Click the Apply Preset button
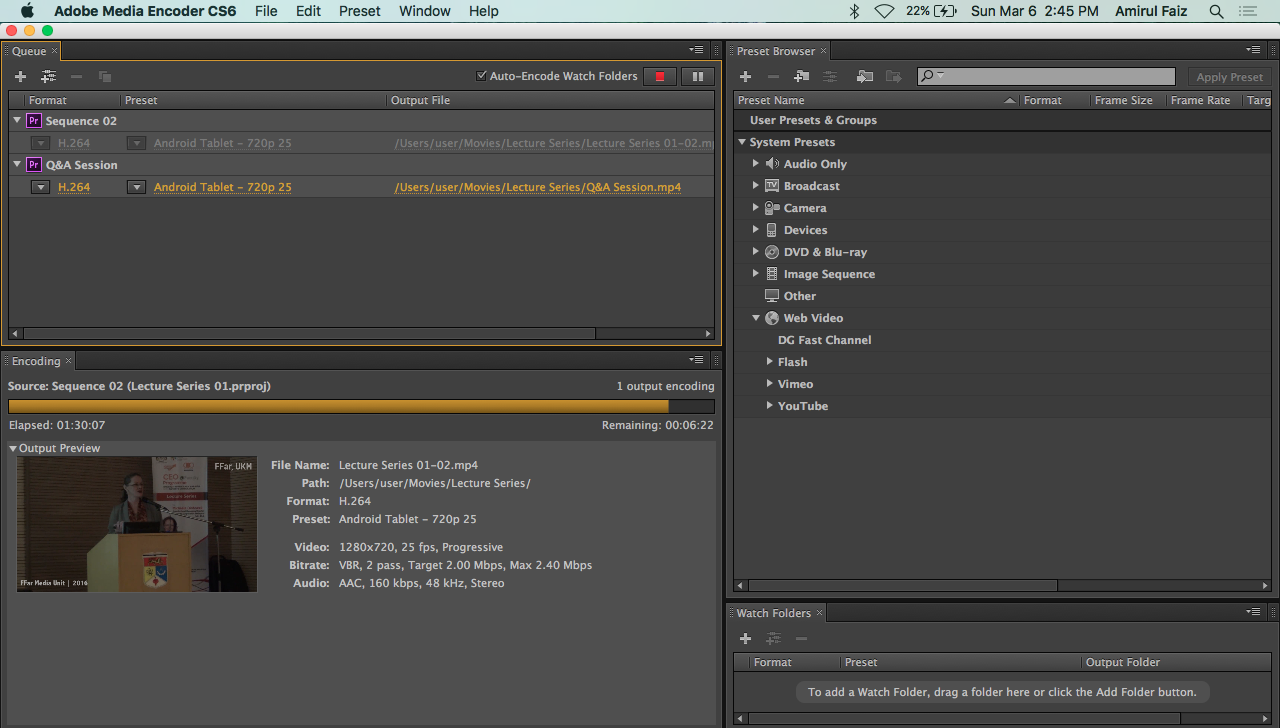The image size is (1280, 728). 1229,77
